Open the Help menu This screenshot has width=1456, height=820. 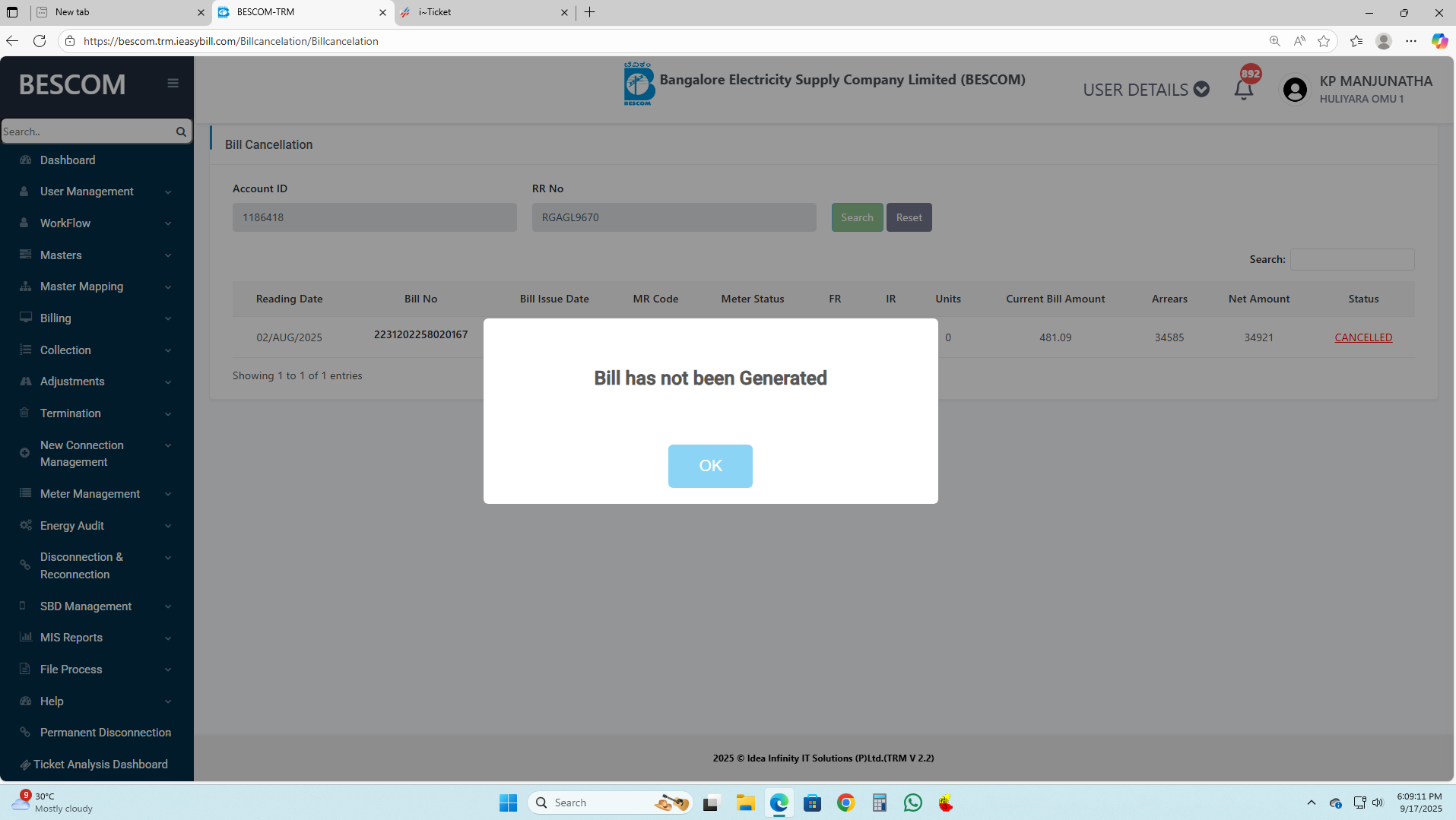[97, 701]
